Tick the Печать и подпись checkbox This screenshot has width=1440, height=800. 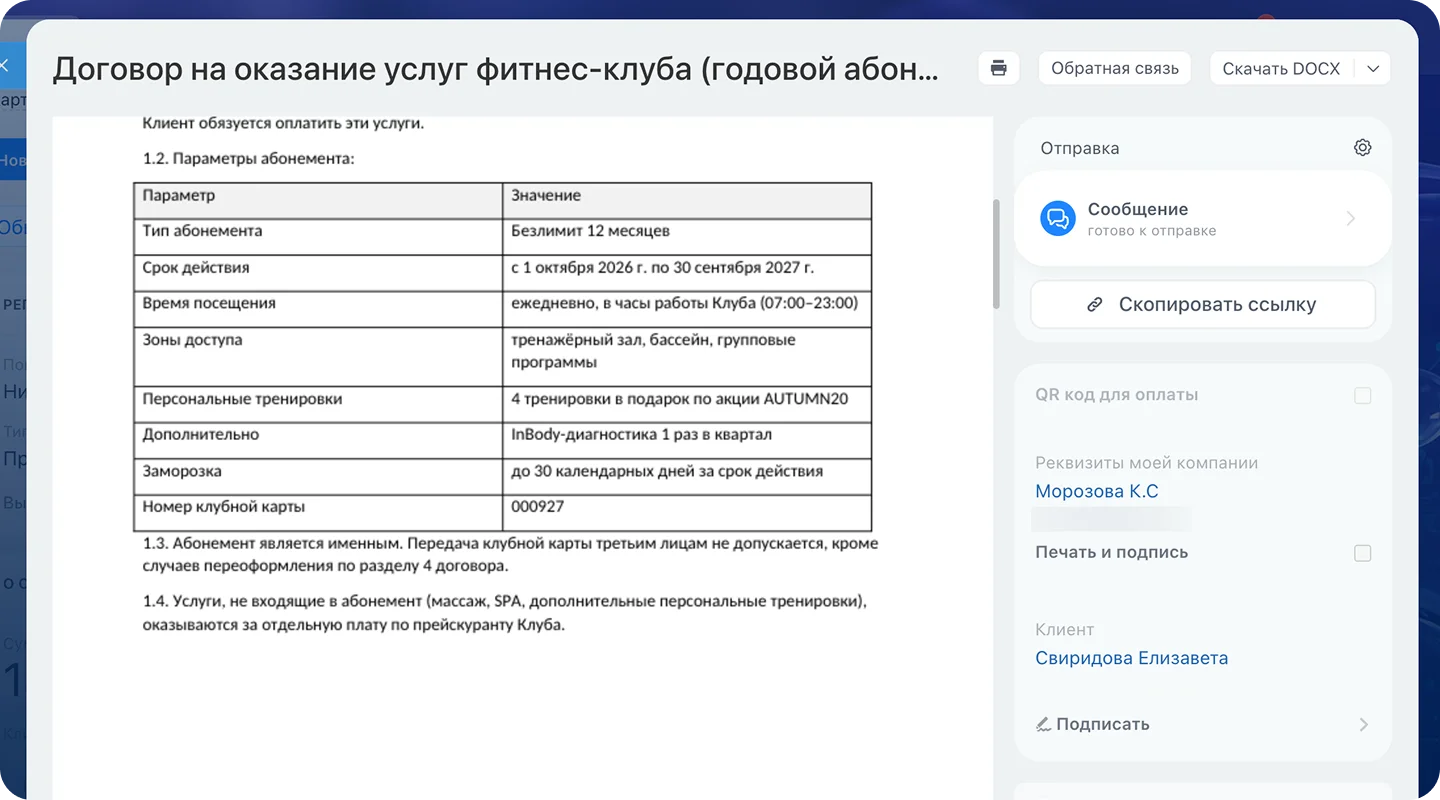pos(1362,553)
